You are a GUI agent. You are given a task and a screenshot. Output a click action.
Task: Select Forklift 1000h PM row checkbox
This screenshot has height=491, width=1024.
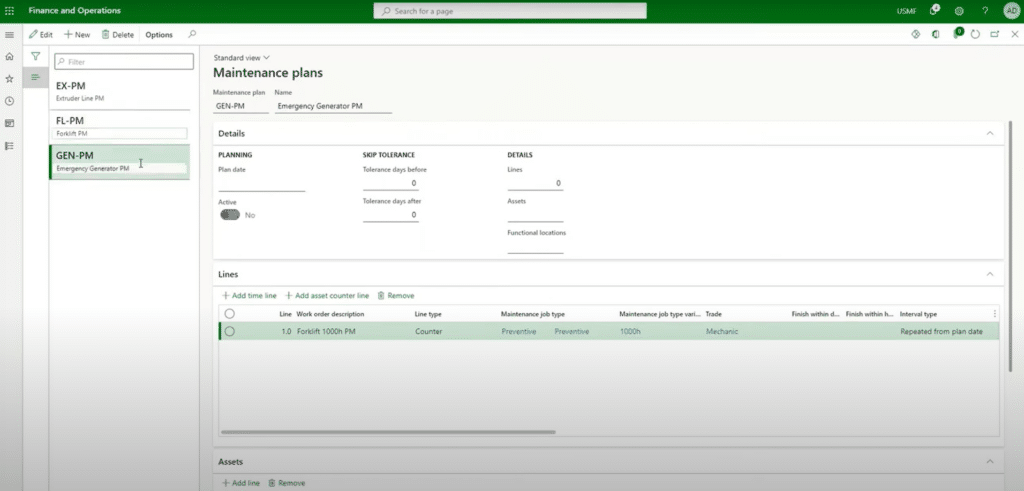coord(229,331)
